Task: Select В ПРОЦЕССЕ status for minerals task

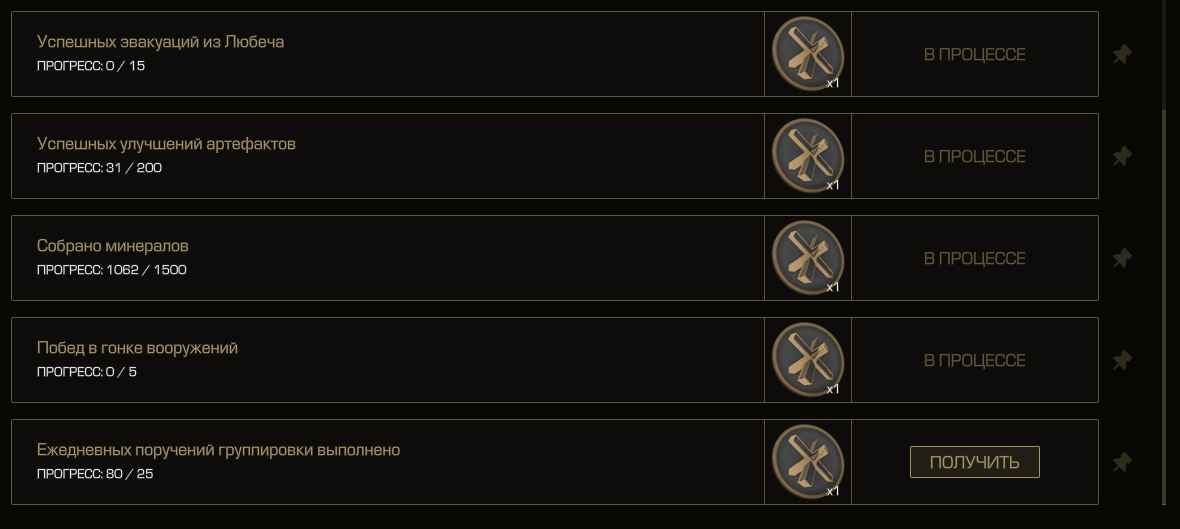Action: click(x=975, y=258)
